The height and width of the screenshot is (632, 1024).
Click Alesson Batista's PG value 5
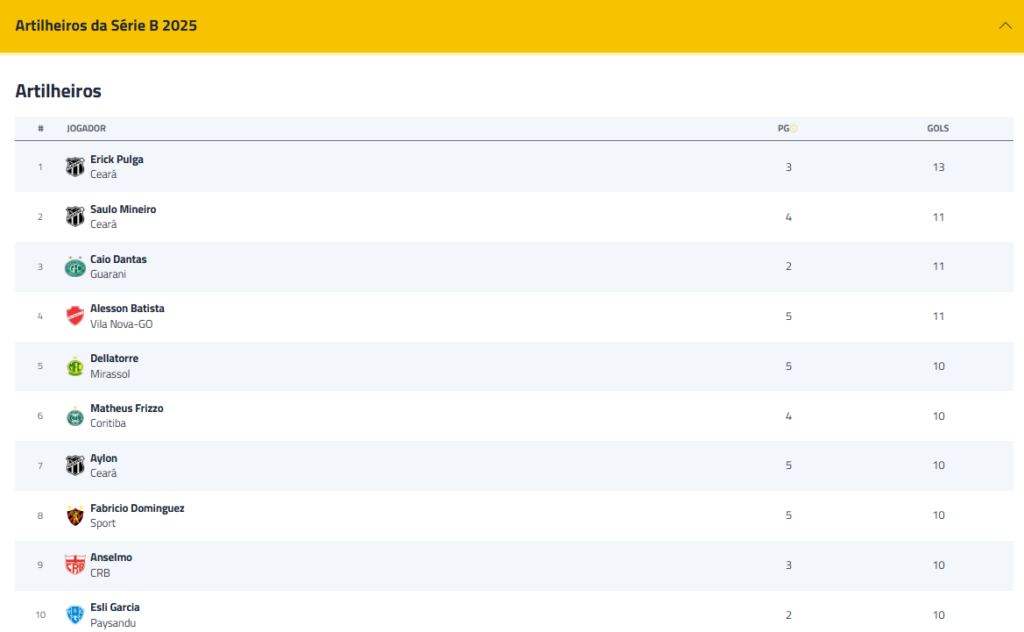coord(788,316)
